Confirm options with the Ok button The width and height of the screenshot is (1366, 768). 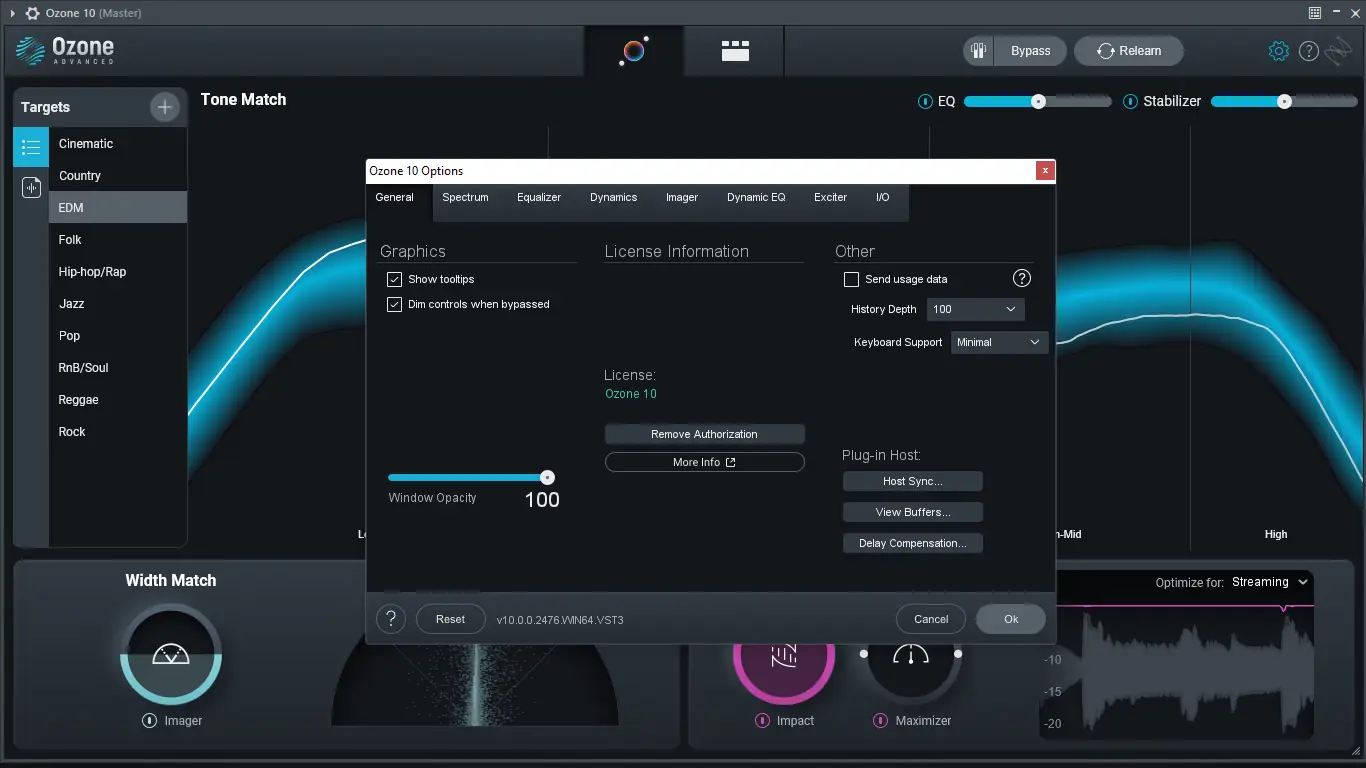tap(1011, 619)
